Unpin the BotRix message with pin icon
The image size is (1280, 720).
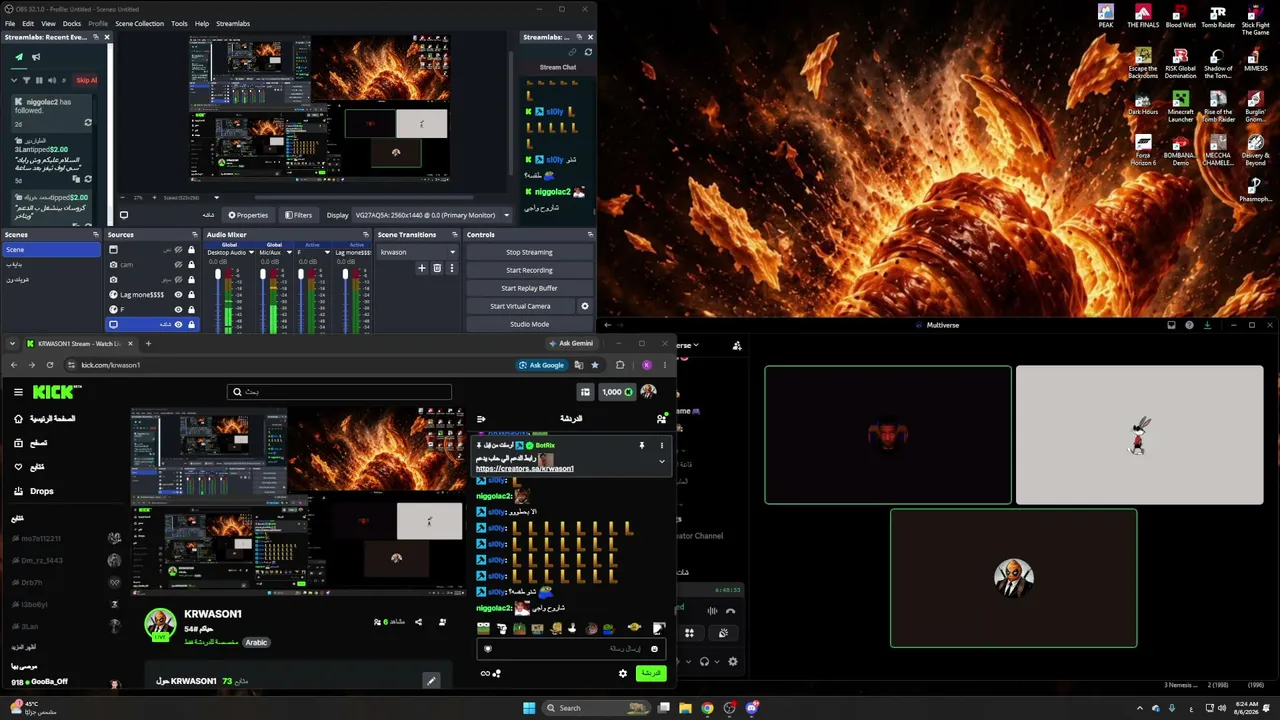pos(642,445)
